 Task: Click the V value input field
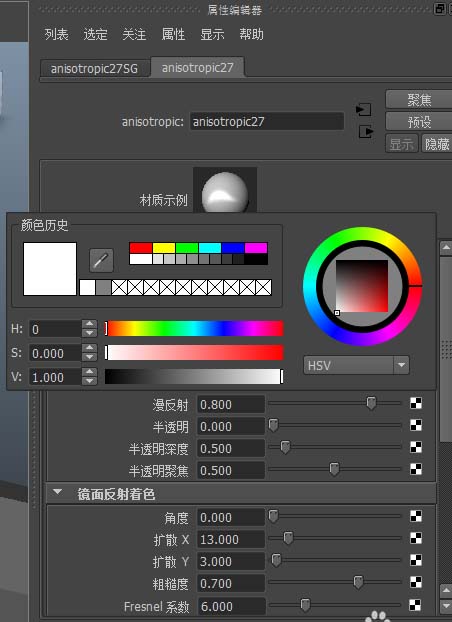coord(55,377)
